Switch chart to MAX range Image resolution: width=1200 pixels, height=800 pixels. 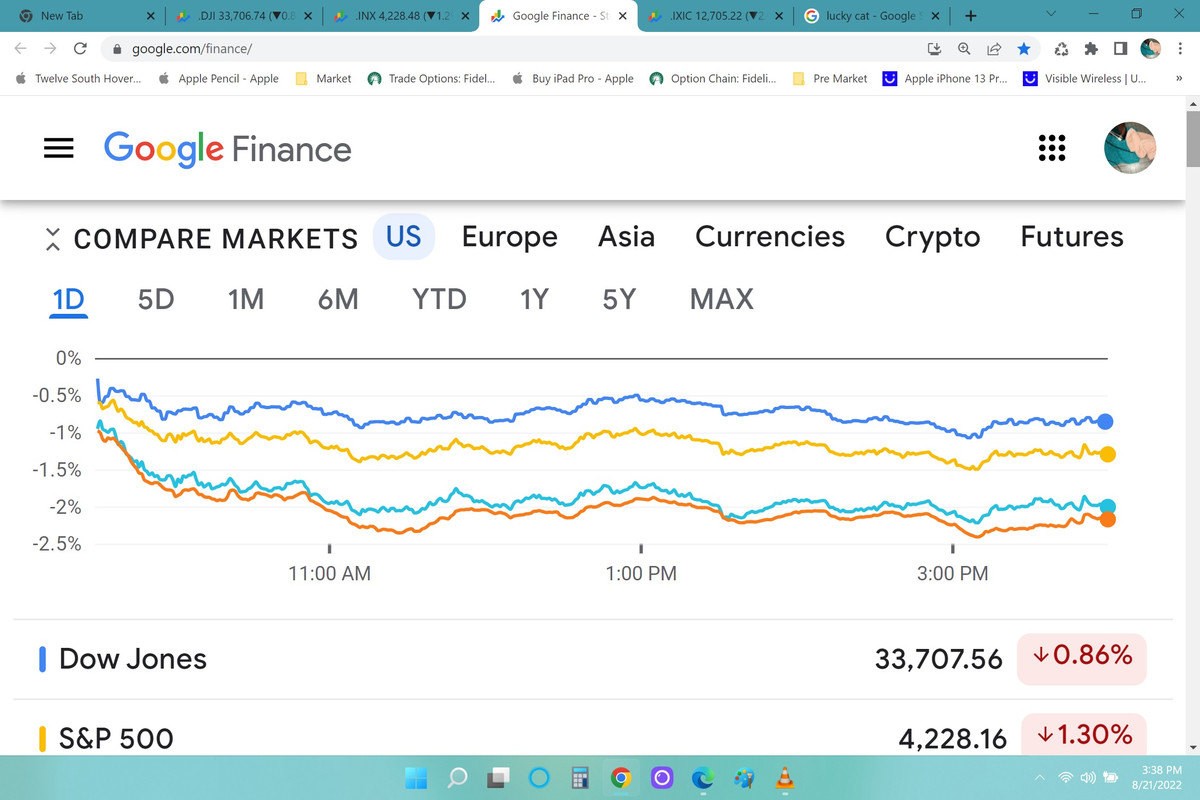point(721,299)
